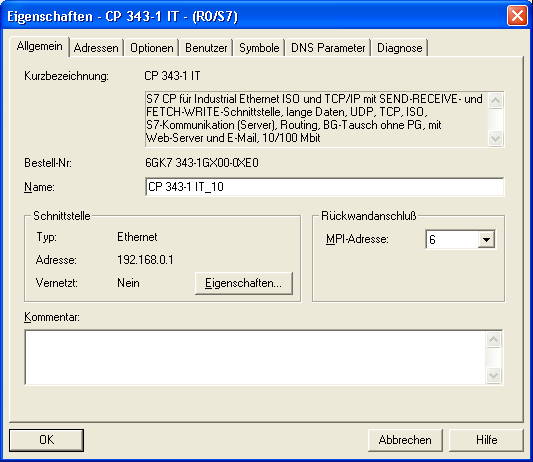Open the Hilfe help button
Image resolution: width=533 pixels, height=462 pixels.
click(x=486, y=440)
